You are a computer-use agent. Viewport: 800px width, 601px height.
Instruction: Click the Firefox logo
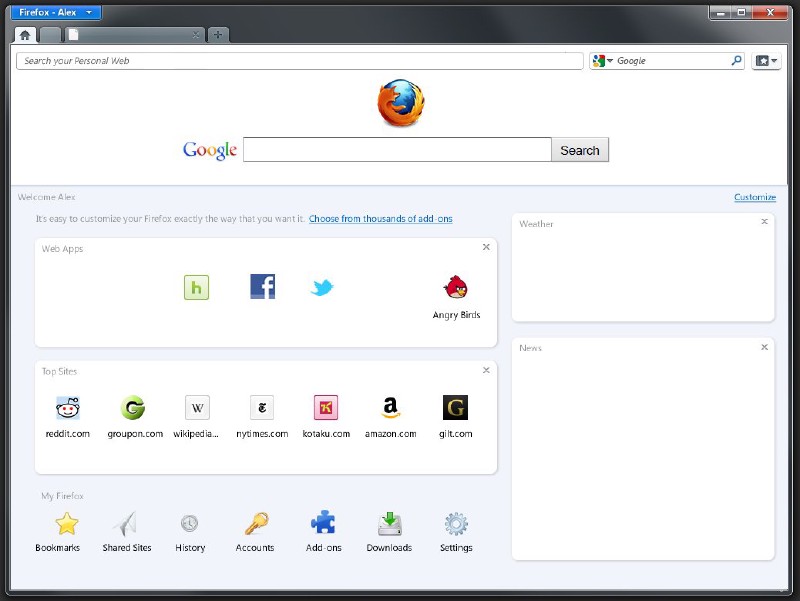401,103
